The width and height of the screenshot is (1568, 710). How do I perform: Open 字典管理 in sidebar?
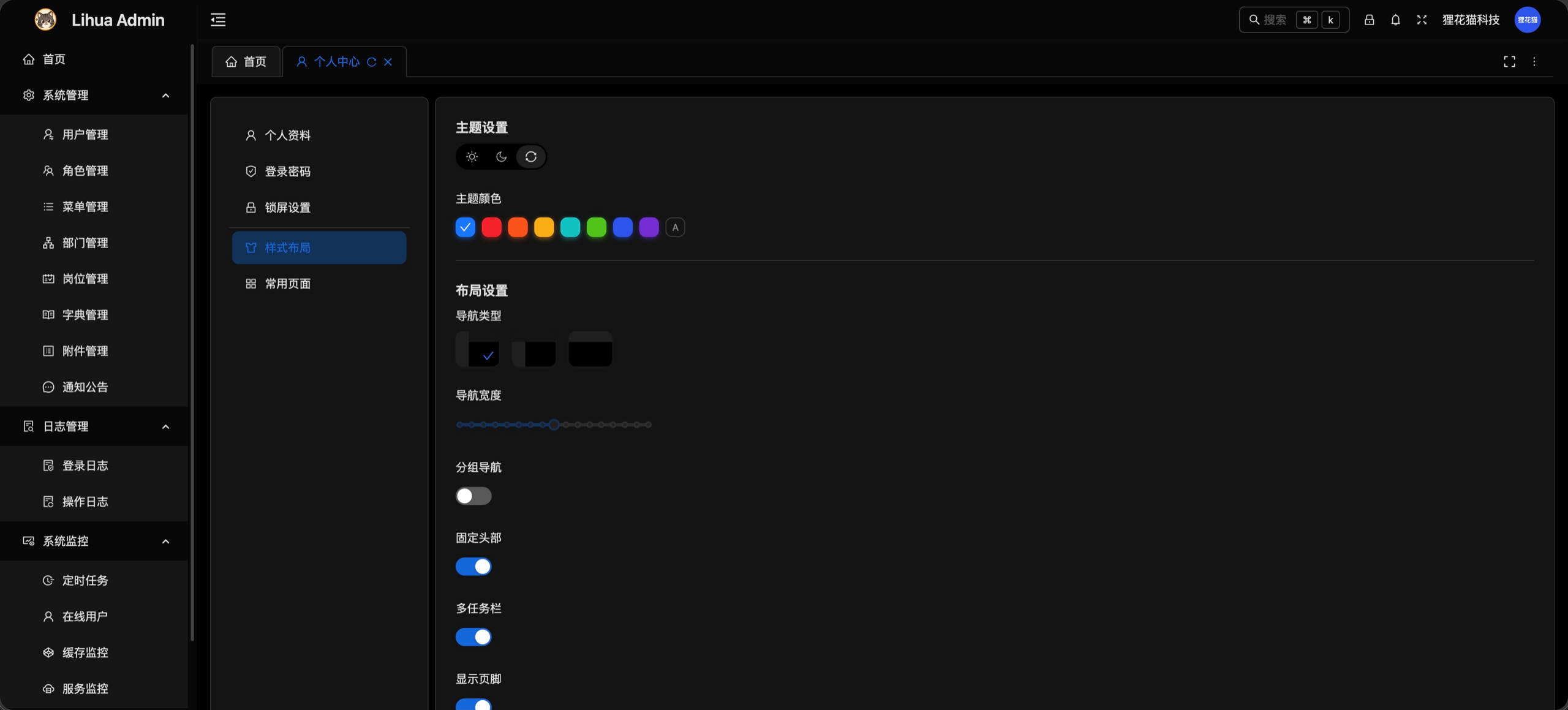pyautogui.click(x=94, y=315)
